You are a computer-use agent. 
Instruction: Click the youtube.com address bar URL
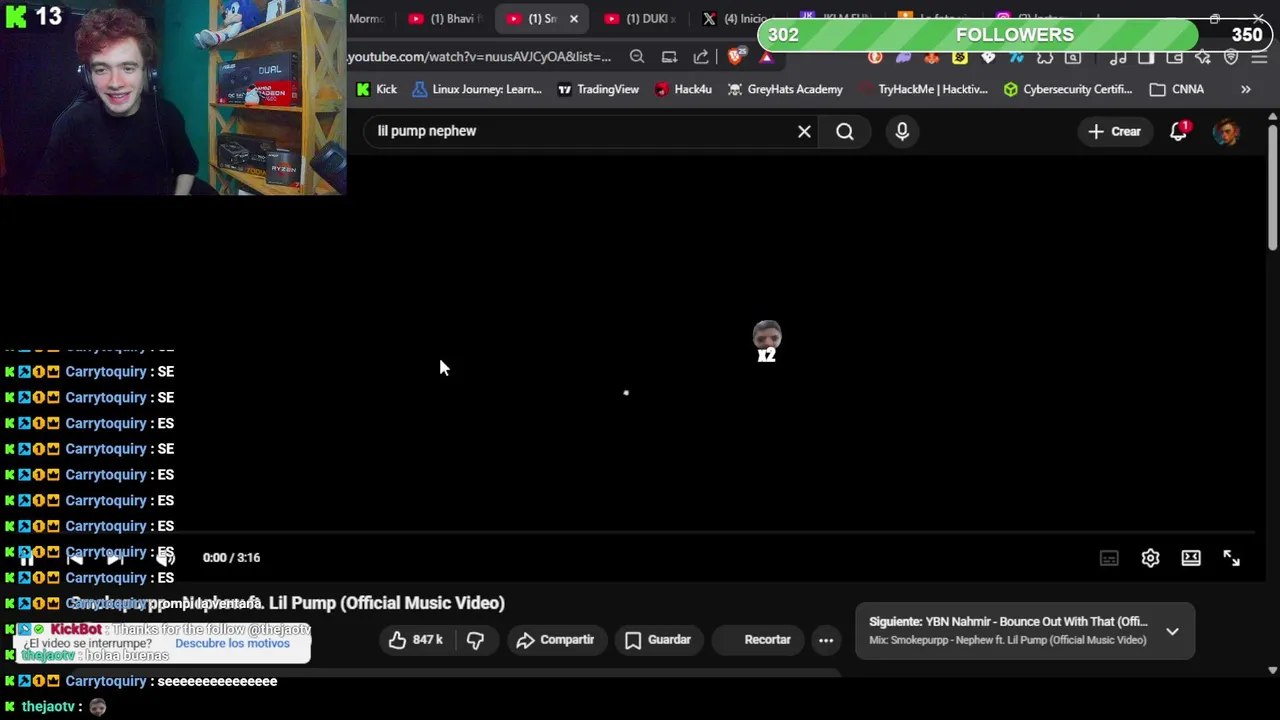(x=479, y=57)
